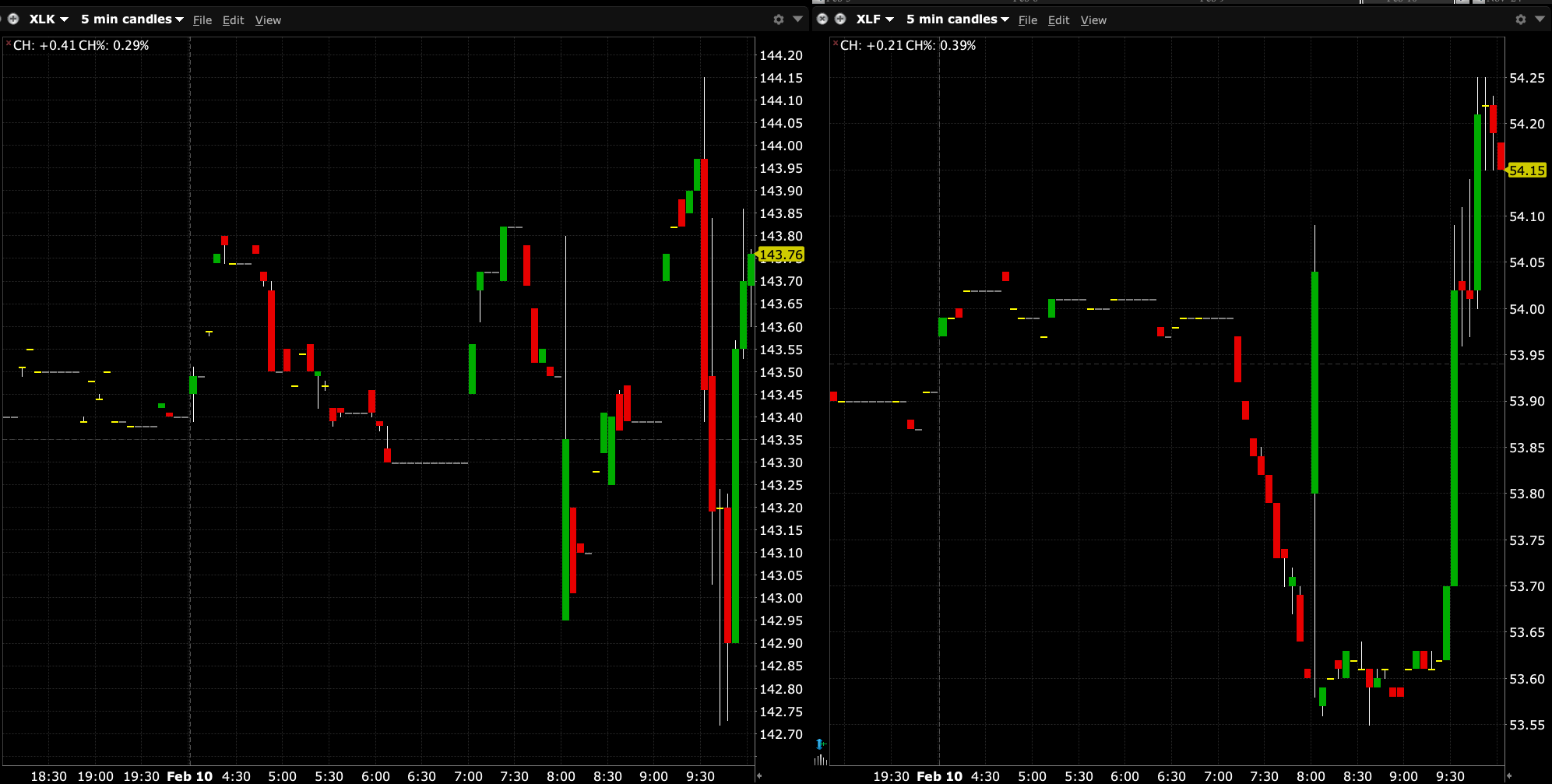
Task: Remove the CH label on XLK chart
Action: [x=9, y=44]
